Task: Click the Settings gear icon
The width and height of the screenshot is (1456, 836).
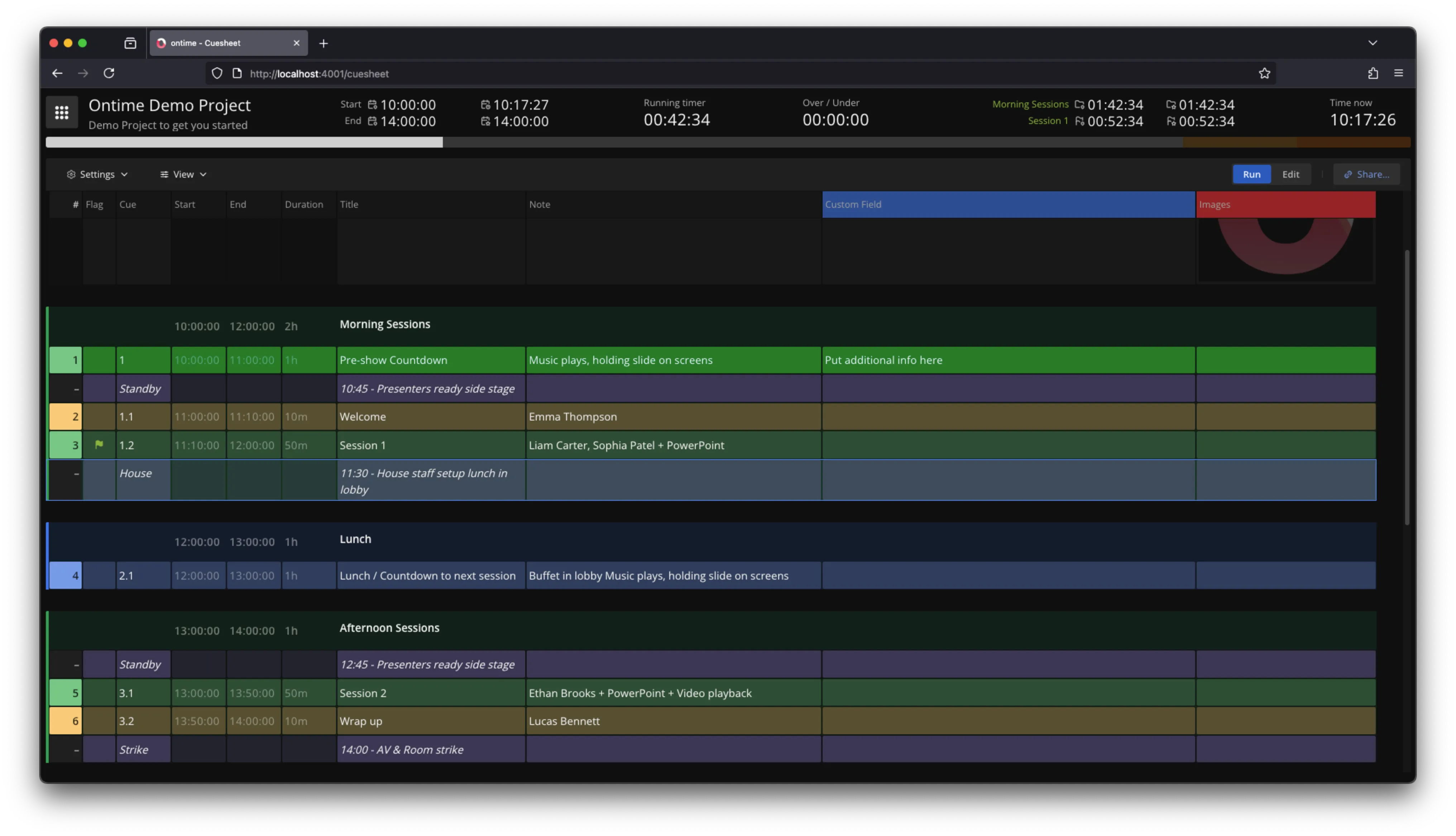Action: 71,174
